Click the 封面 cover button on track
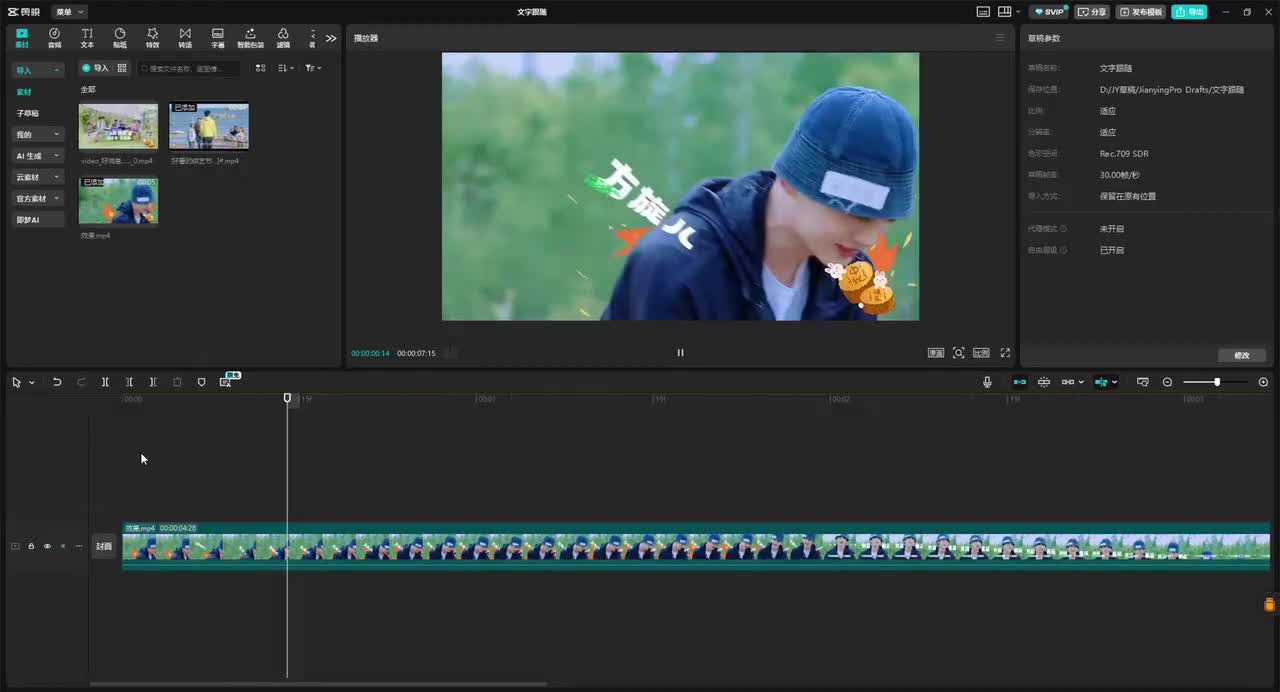This screenshot has height=692, width=1280. 104,546
